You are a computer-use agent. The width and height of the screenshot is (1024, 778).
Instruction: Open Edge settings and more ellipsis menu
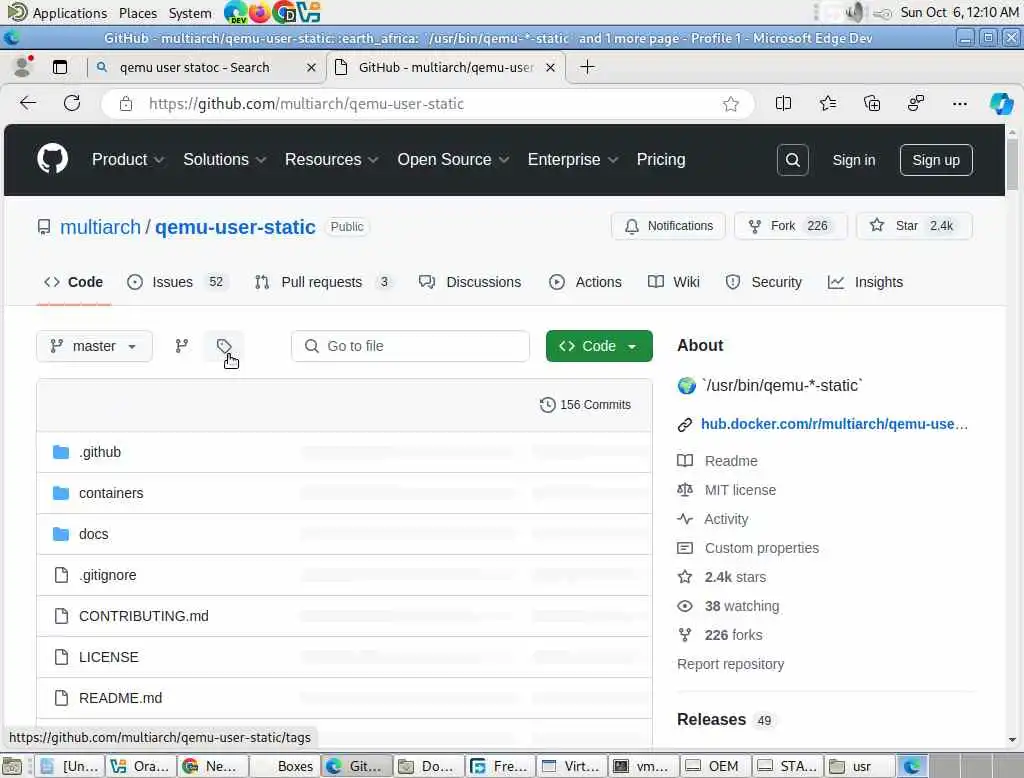pos(959,103)
